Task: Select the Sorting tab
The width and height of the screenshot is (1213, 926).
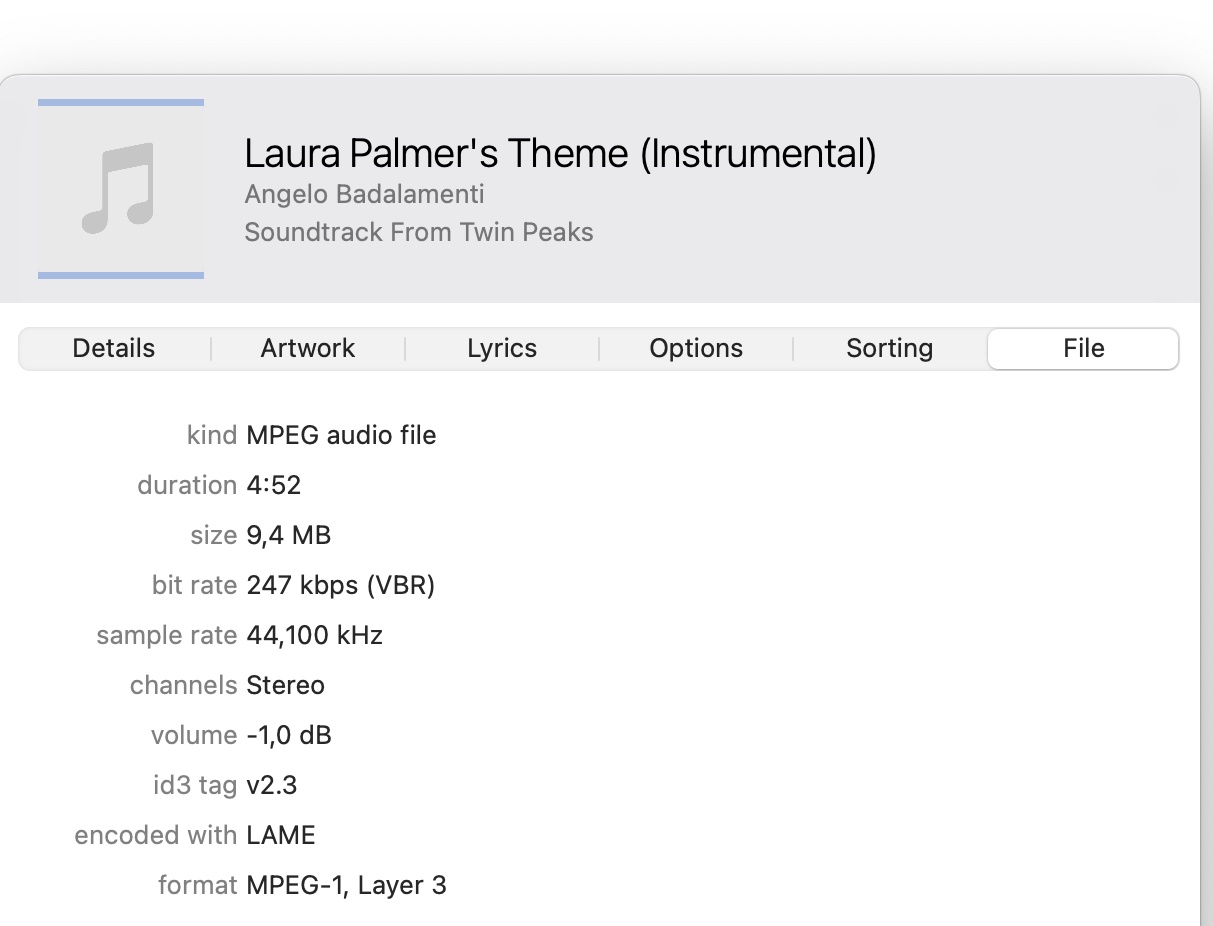Action: [890, 348]
